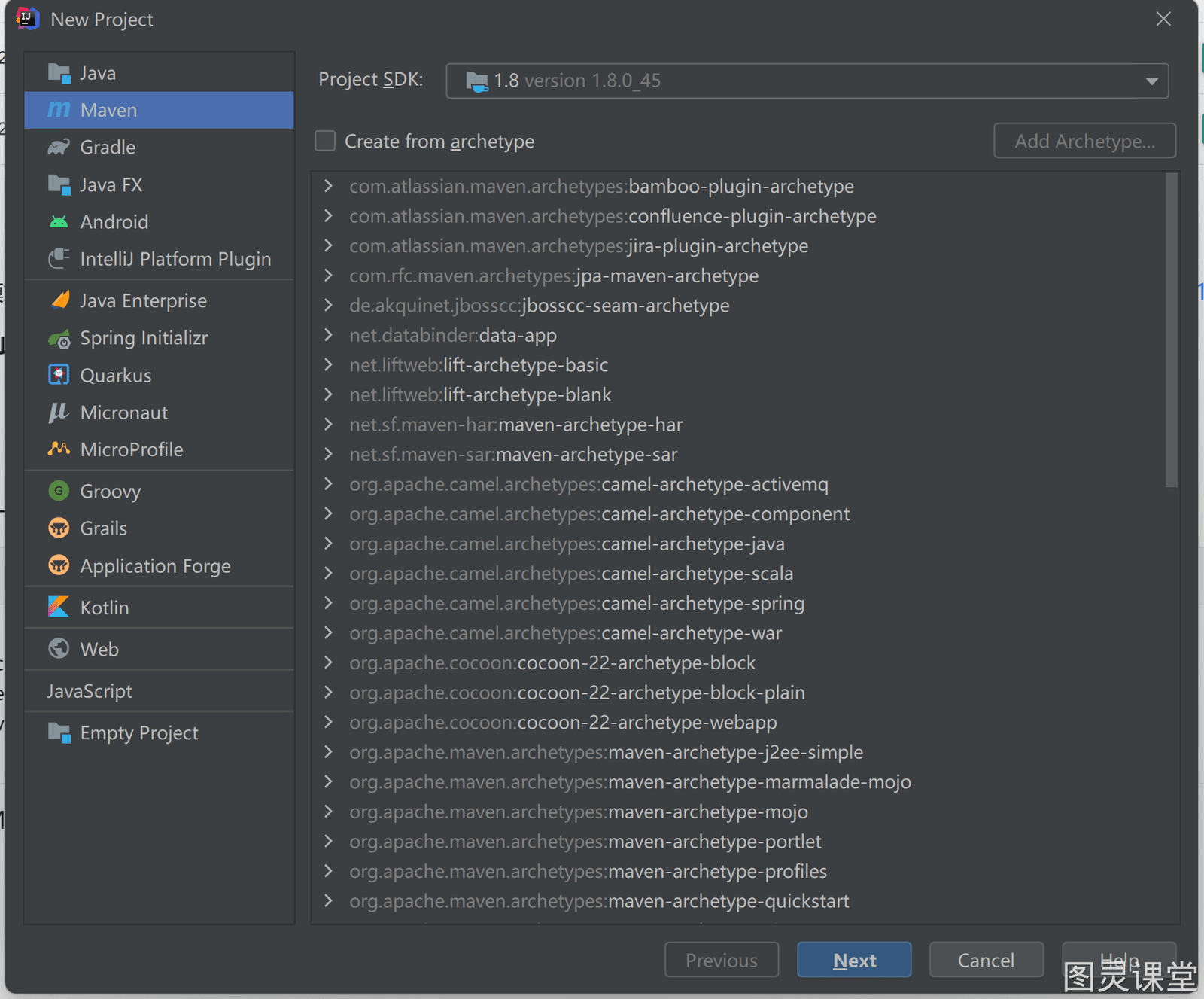
Task: Choose JavaScript in the project list
Action: [x=159, y=691]
